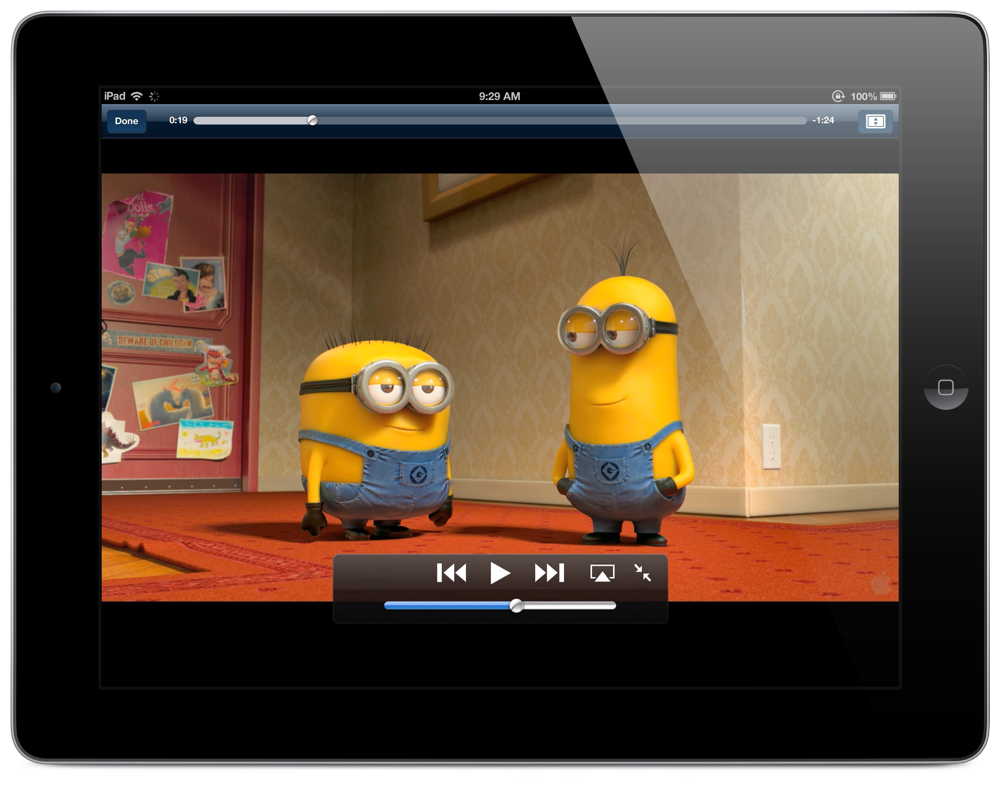Tap the remaining time -1:24 label
This screenshot has width=1000, height=788.
(x=823, y=120)
